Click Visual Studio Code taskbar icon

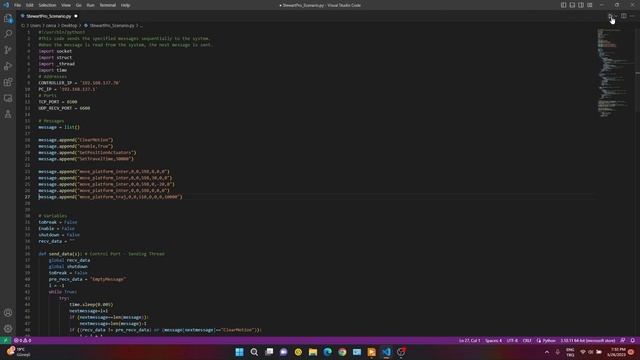(x=387, y=352)
